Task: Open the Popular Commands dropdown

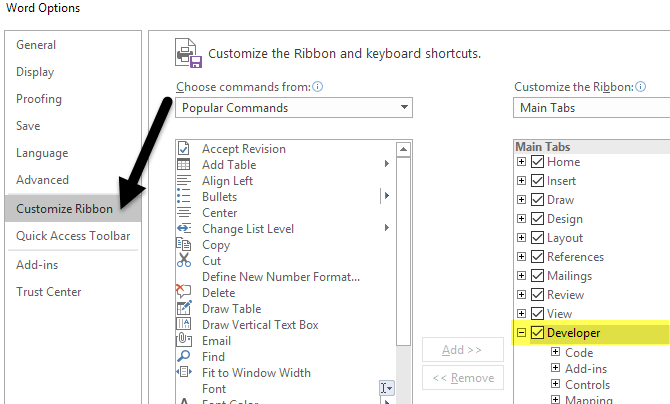Action: click(x=294, y=108)
